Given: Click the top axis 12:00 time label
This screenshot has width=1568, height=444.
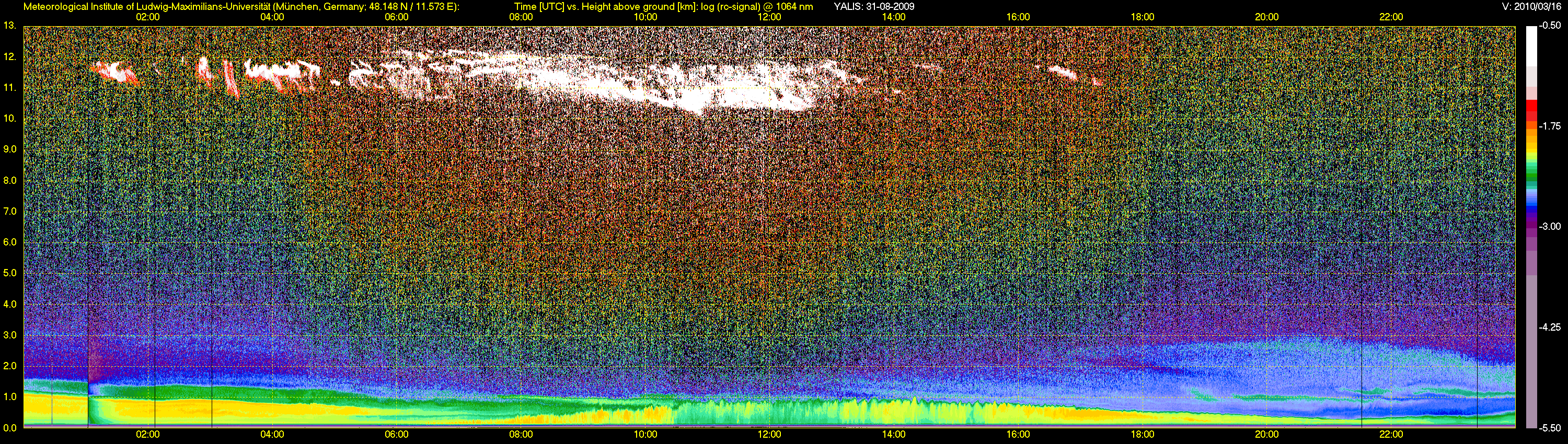Looking at the screenshot, I should [x=769, y=17].
